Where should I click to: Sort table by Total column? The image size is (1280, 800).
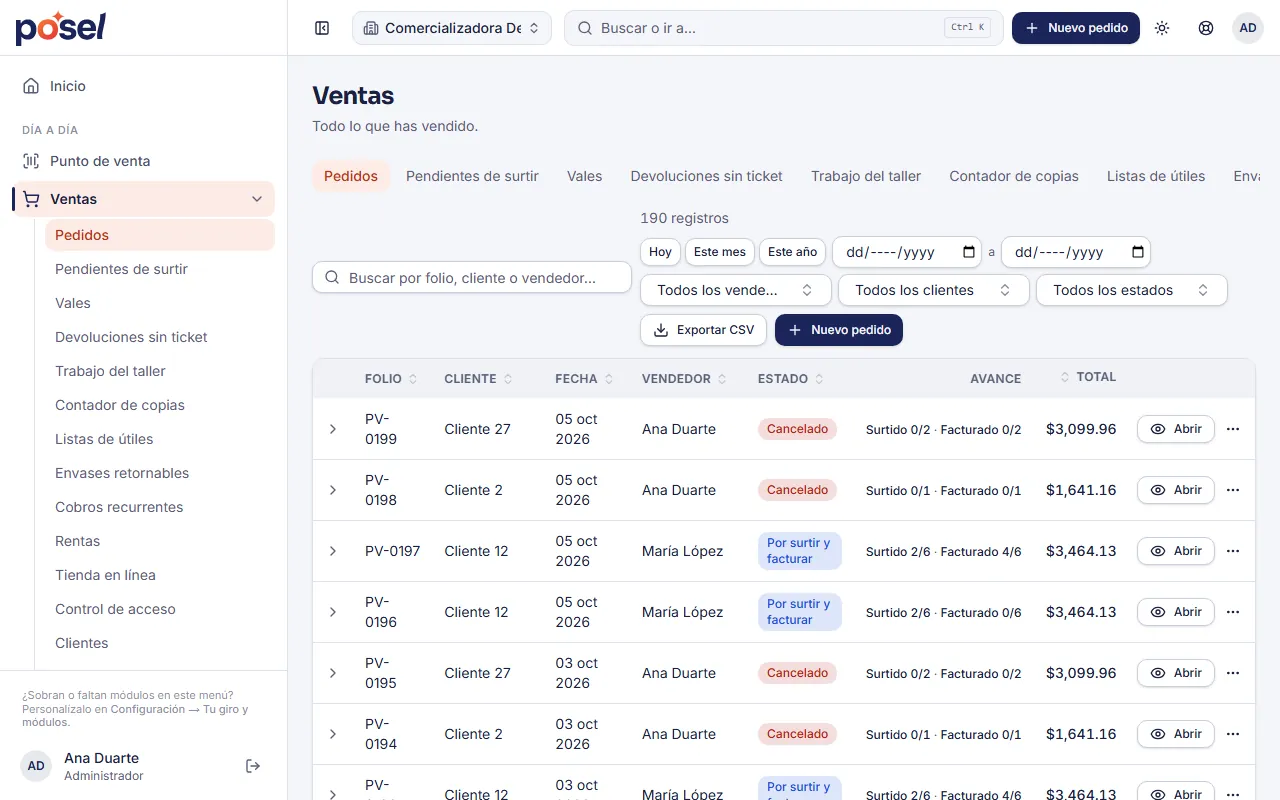(x=1088, y=377)
